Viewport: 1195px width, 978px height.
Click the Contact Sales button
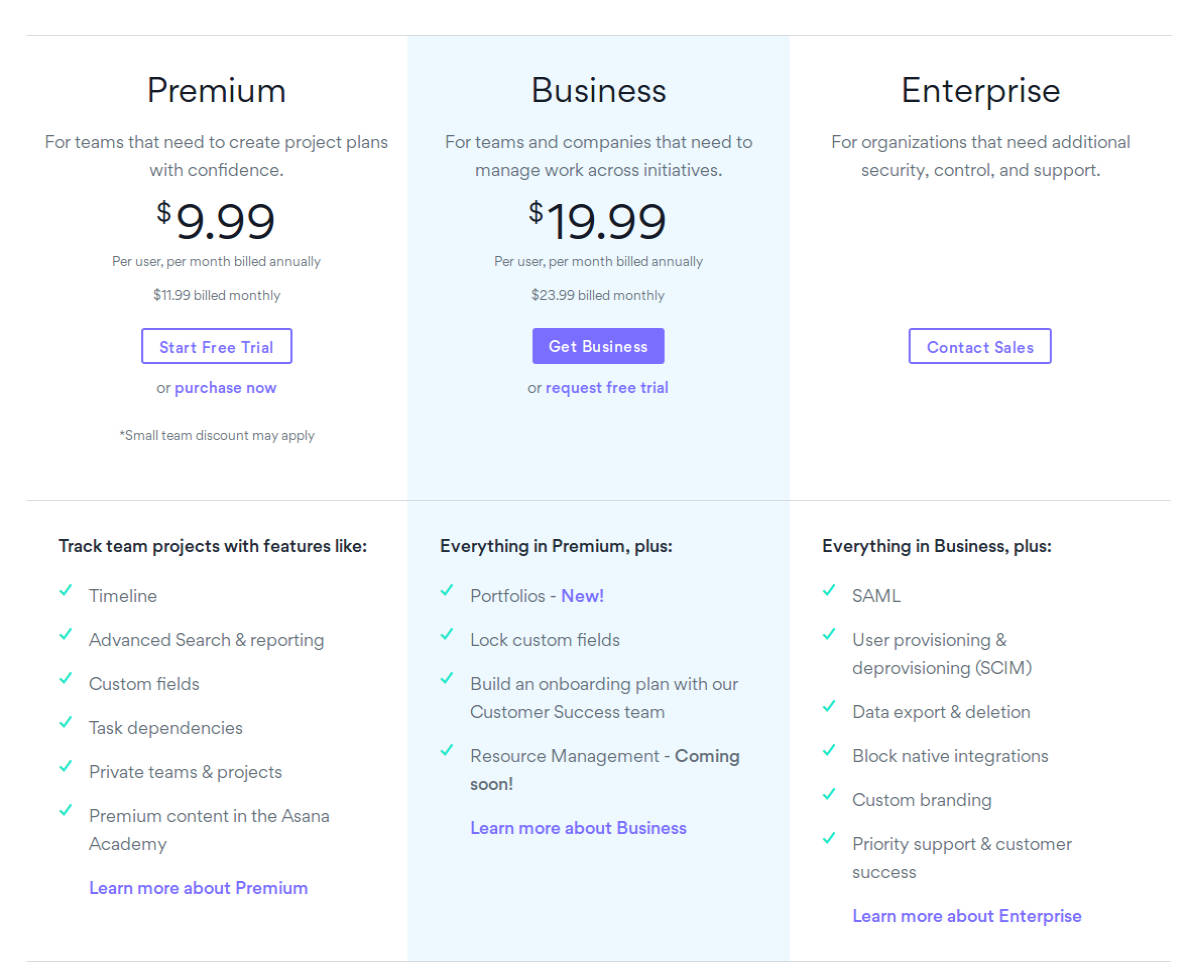[x=980, y=346]
